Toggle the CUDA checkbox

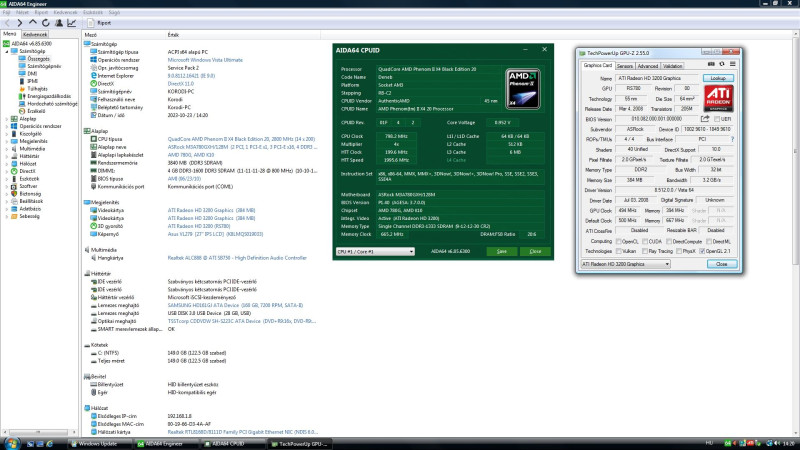coord(645,241)
